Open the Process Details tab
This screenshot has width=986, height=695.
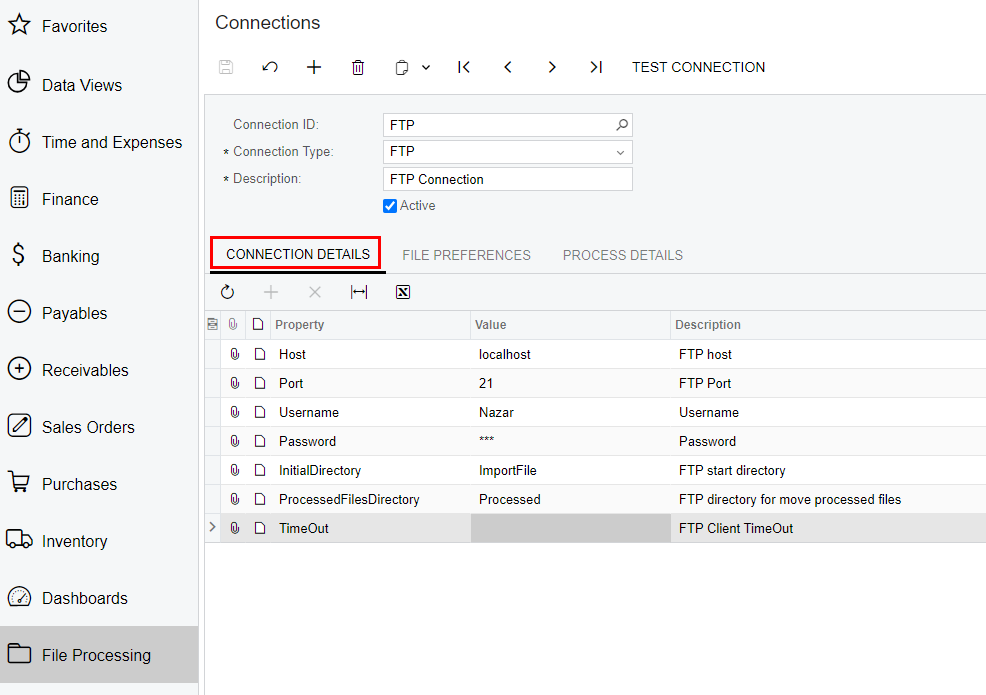[x=622, y=255]
